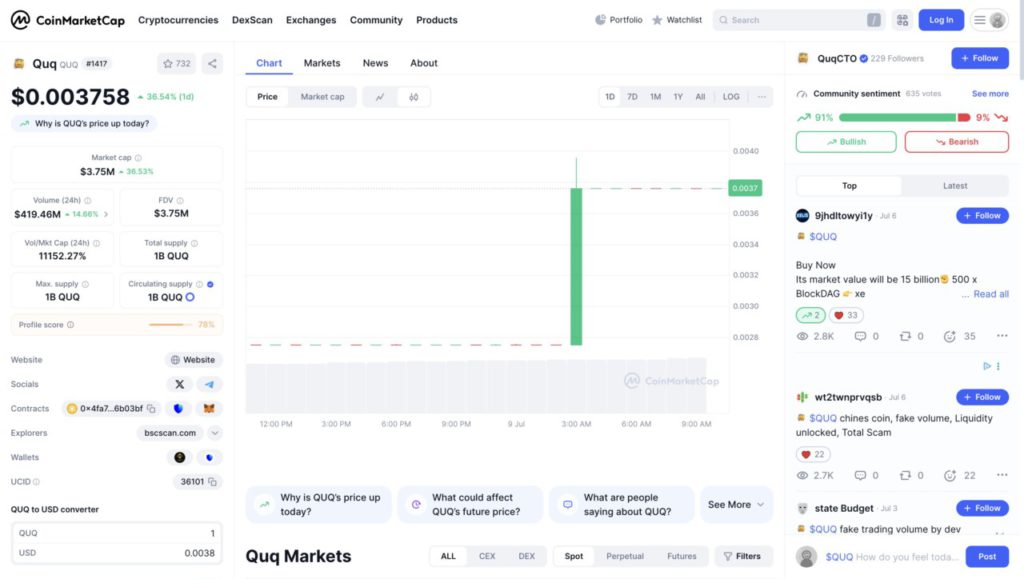This screenshot has height=579, width=1024.
Task: Select the line chart icon
Action: 379,97
